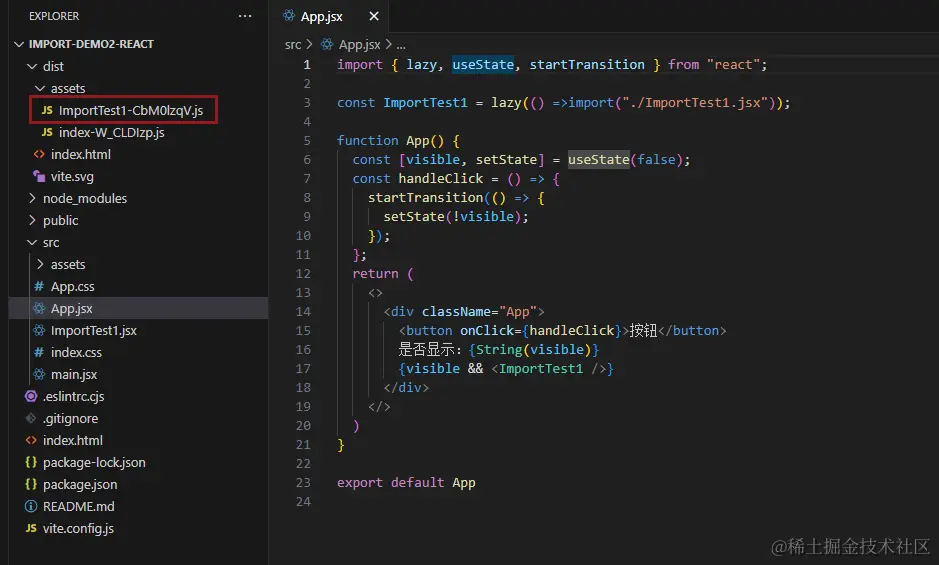Open package.json file
The width and height of the screenshot is (939, 565).
(80, 484)
